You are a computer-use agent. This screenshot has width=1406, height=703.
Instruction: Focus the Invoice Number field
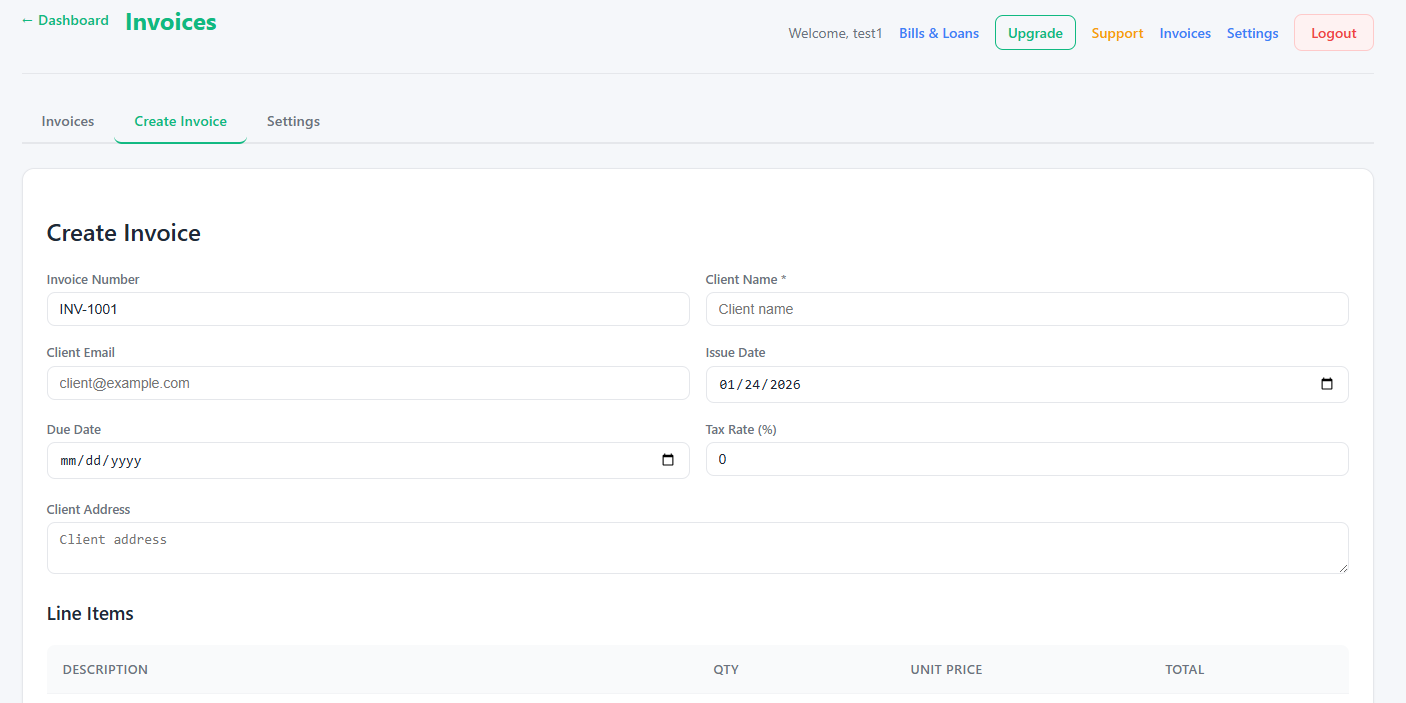pyautogui.click(x=368, y=309)
